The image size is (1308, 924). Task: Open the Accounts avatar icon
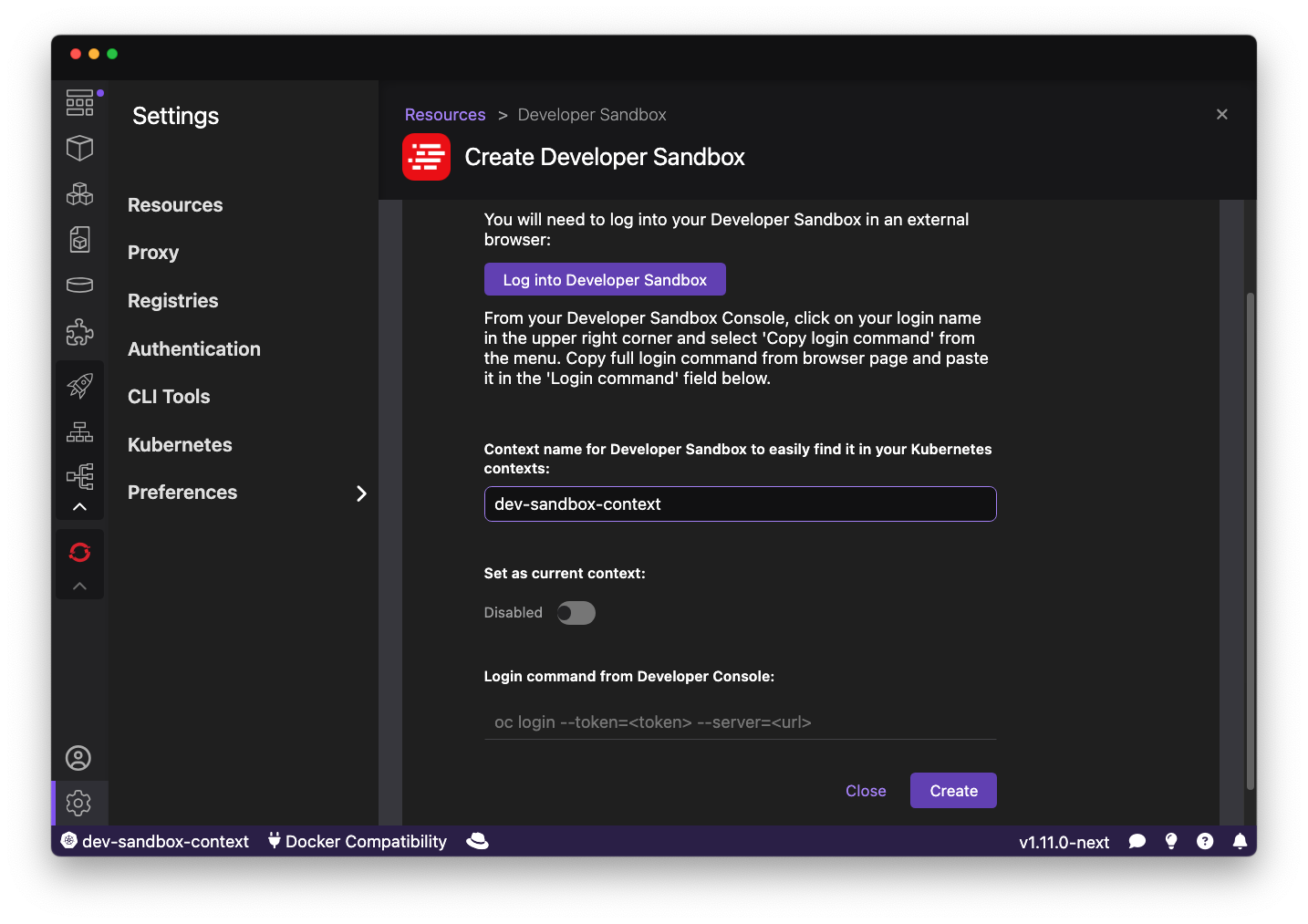[x=78, y=758]
